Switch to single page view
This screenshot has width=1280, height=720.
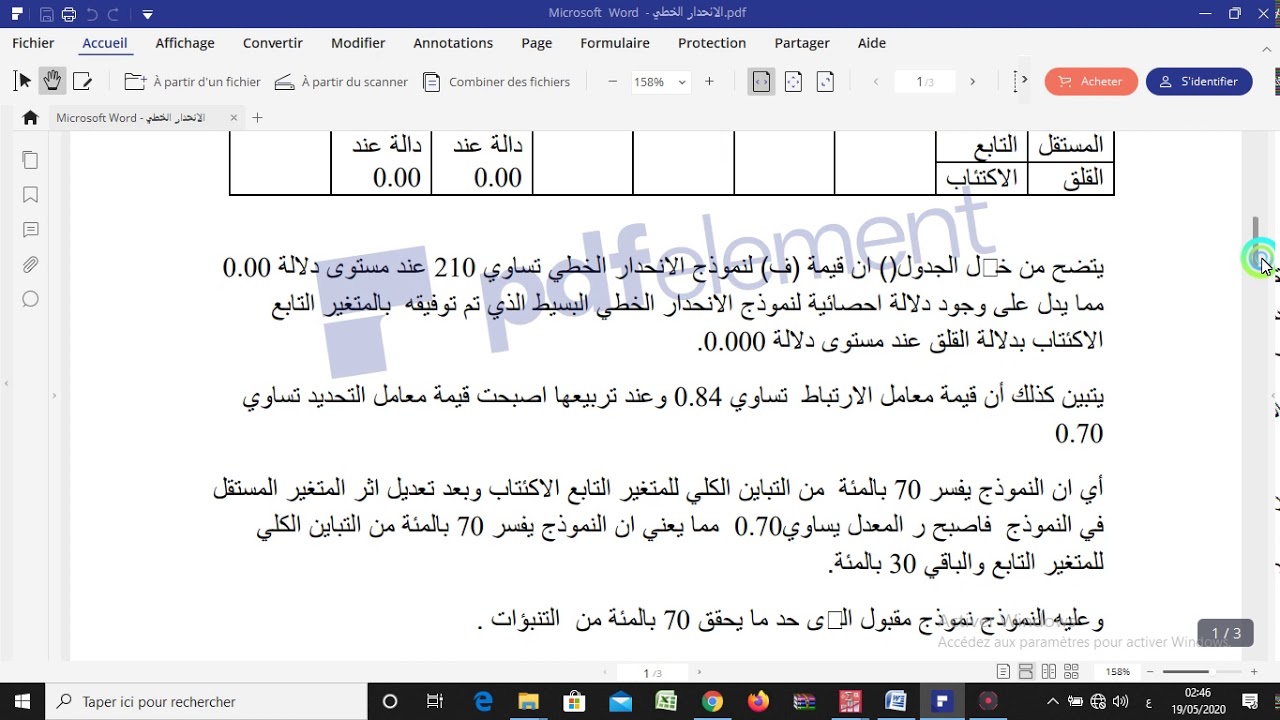1003,672
